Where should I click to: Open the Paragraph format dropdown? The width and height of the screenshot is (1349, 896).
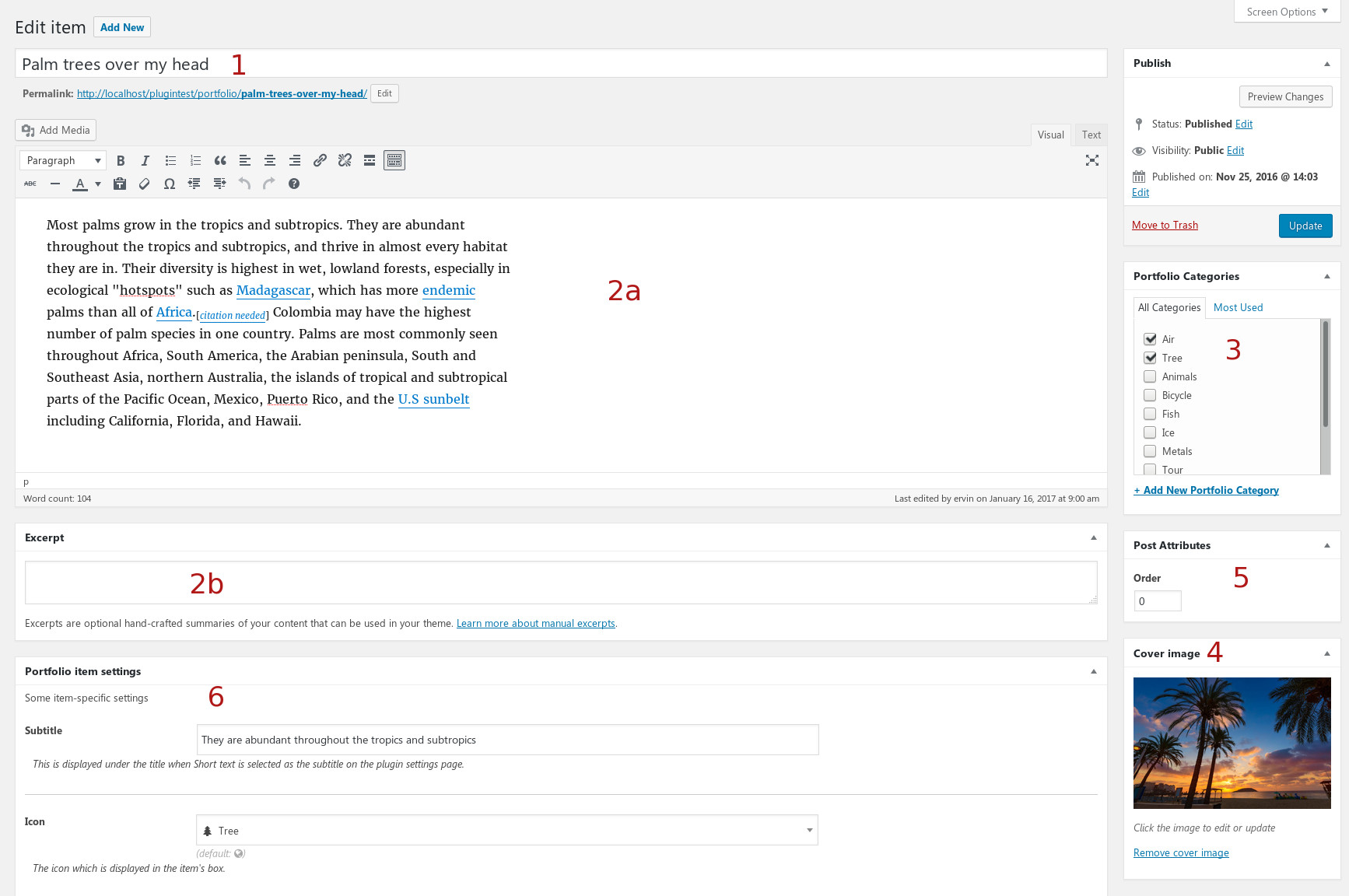click(x=63, y=160)
